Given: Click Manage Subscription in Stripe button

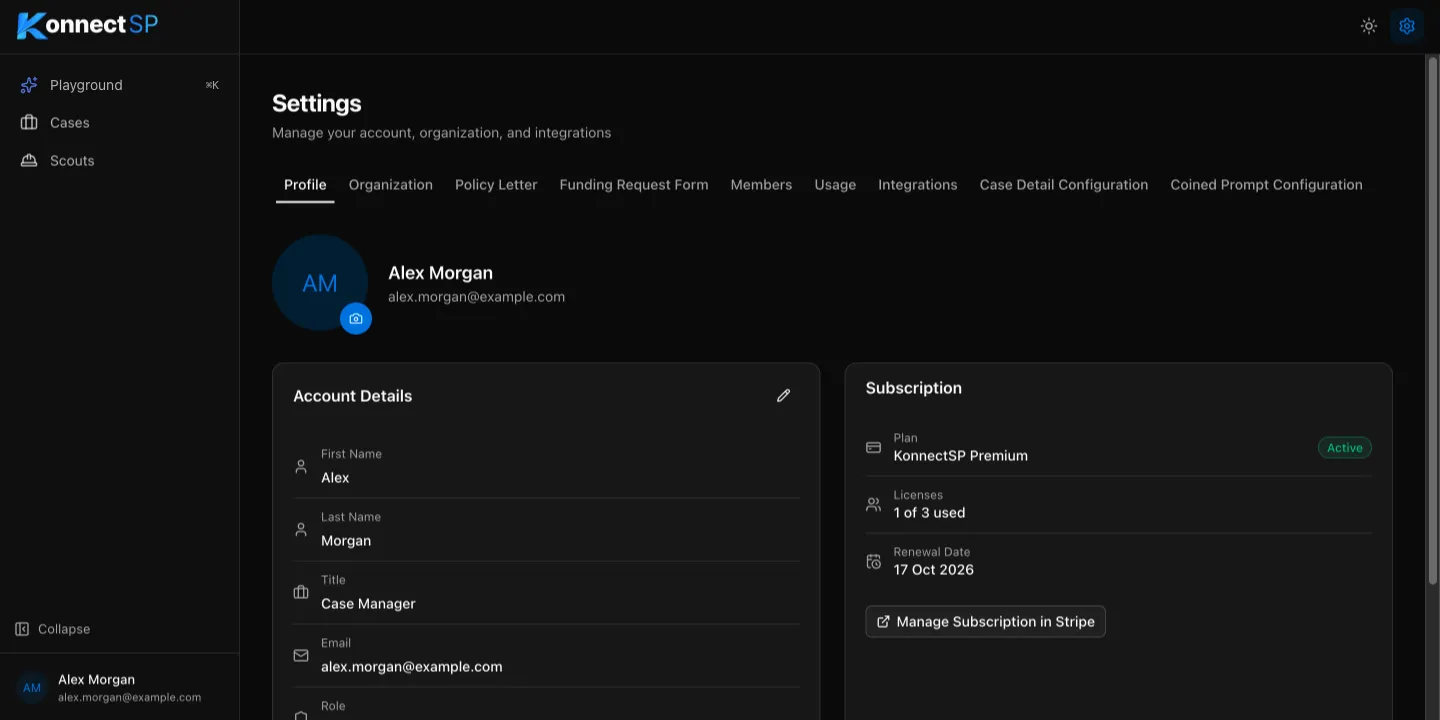Looking at the screenshot, I should [x=986, y=622].
